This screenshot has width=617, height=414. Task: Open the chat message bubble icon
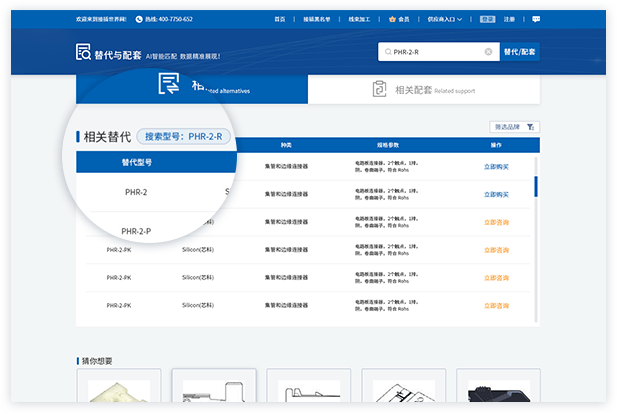536,19
